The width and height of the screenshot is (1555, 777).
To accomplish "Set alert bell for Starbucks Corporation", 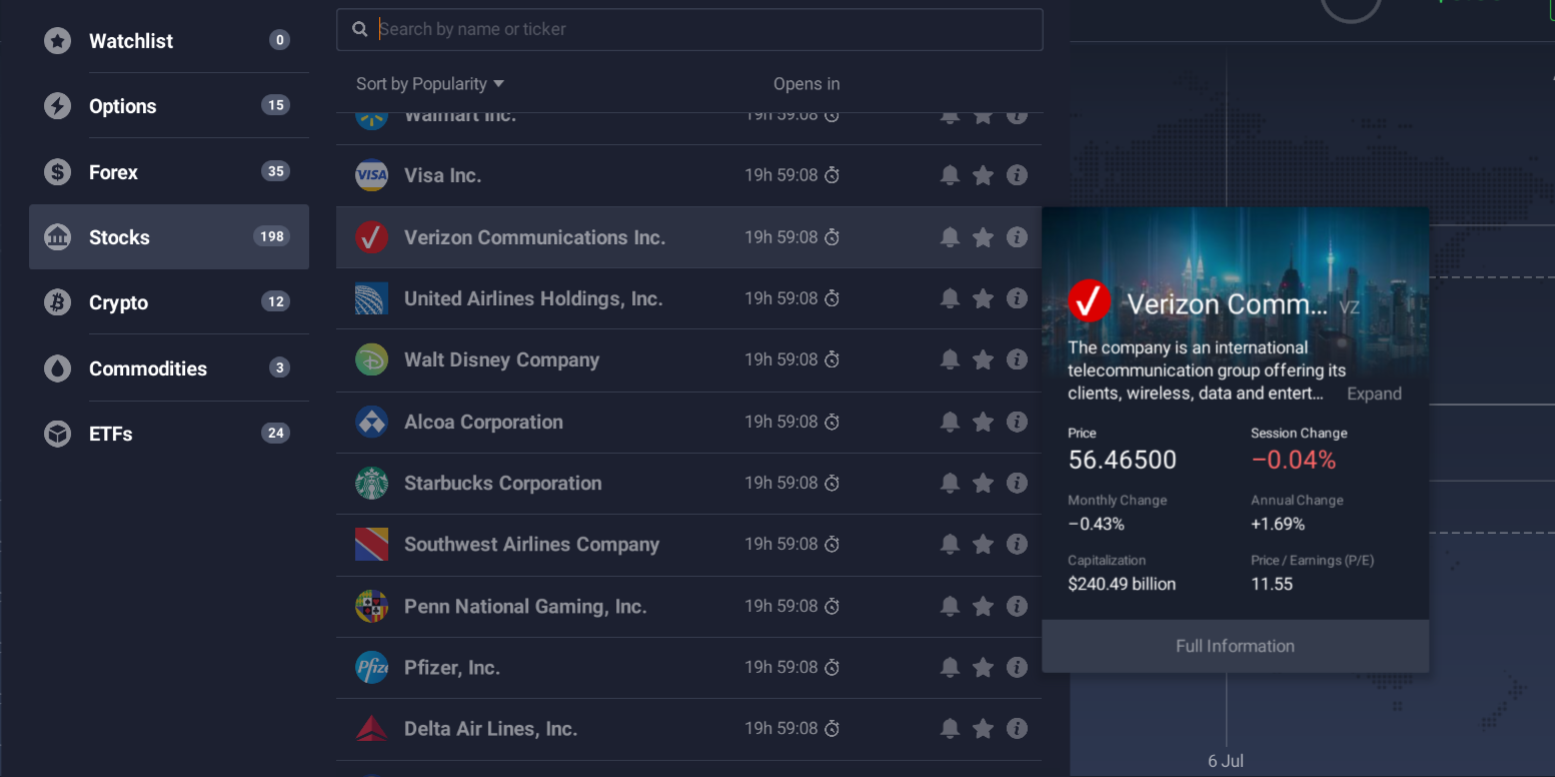I will point(950,483).
